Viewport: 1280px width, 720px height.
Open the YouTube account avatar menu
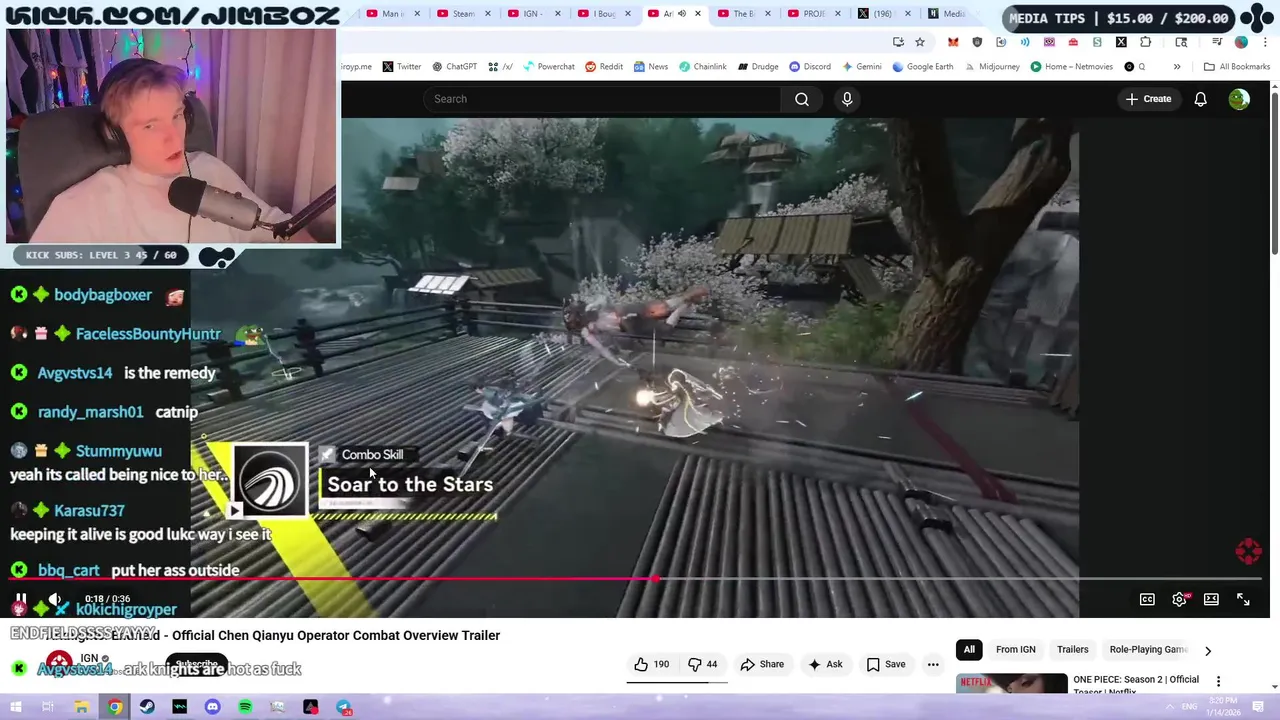(1239, 99)
